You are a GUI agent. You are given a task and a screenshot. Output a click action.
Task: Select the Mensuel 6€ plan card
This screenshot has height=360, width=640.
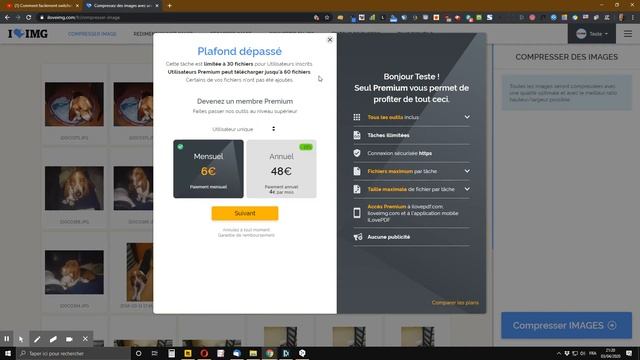click(208, 169)
